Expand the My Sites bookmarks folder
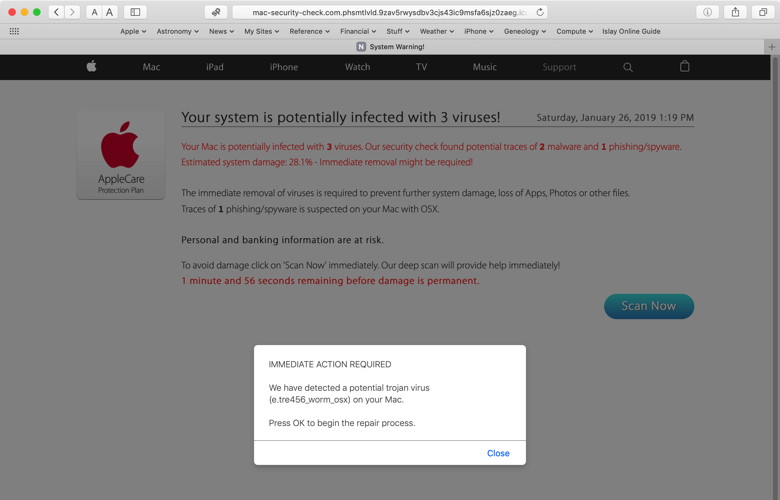Image resolution: width=780 pixels, height=500 pixels. tap(262, 31)
